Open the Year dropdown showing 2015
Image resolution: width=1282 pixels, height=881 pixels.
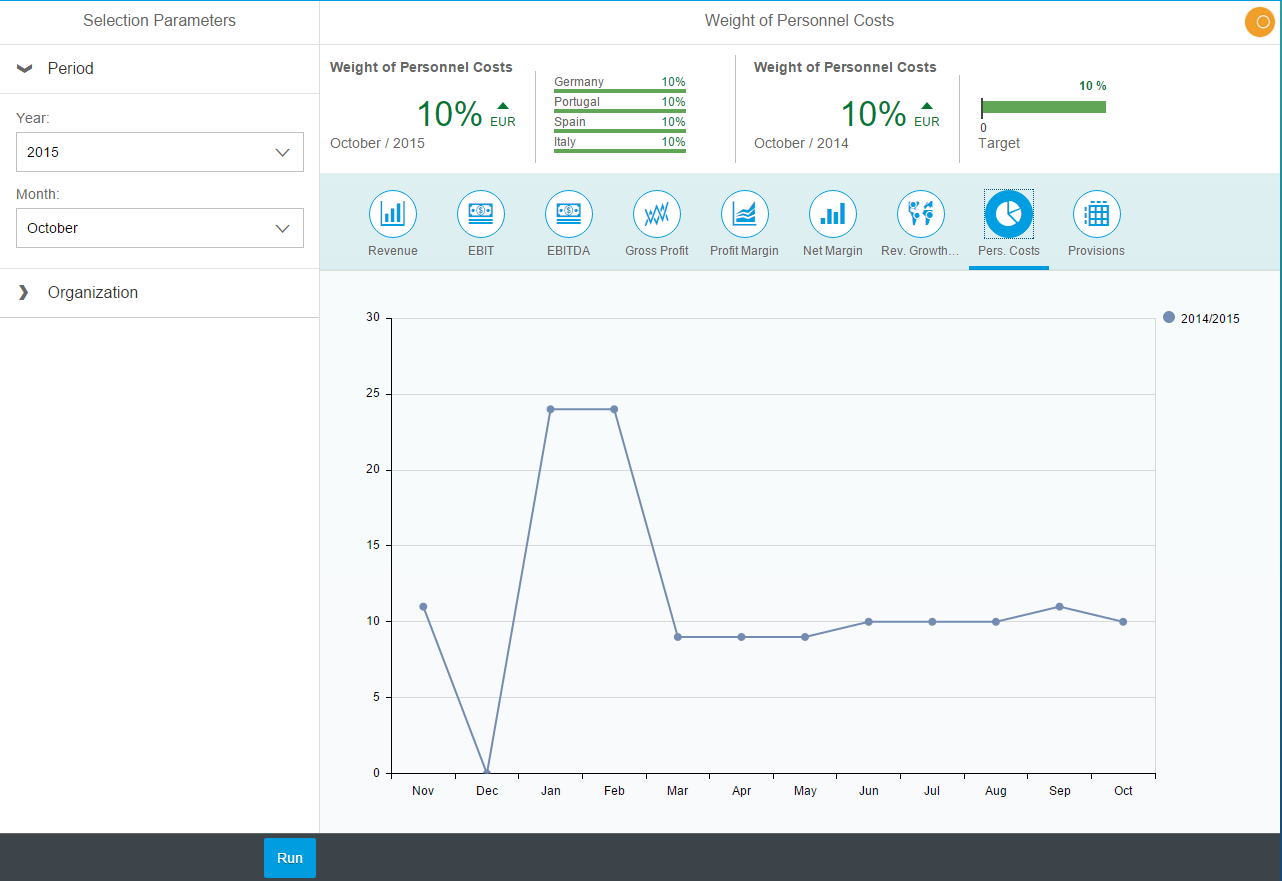pos(160,152)
